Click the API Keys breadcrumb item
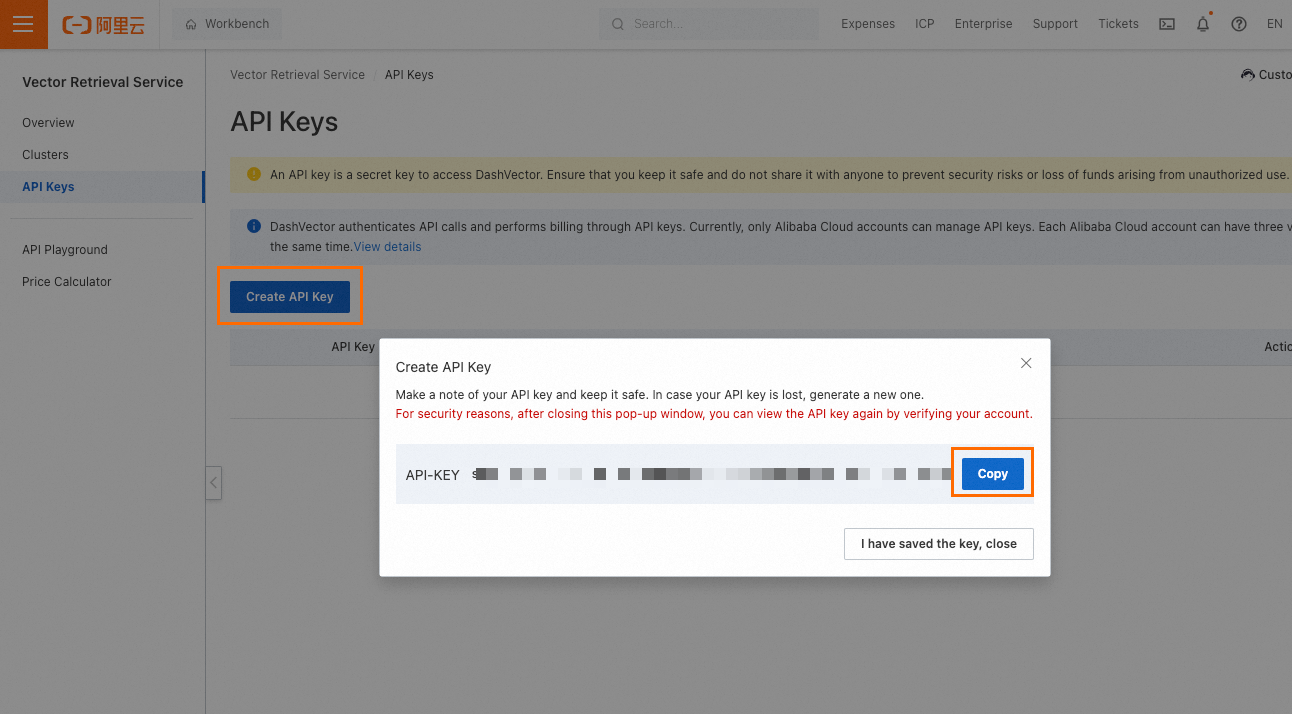1292x714 pixels. point(409,75)
